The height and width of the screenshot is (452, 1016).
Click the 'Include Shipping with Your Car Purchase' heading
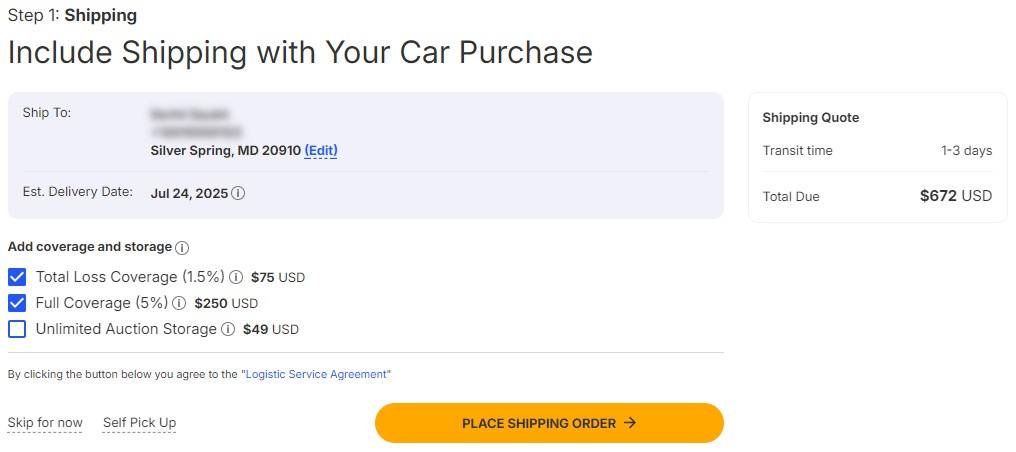click(300, 52)
